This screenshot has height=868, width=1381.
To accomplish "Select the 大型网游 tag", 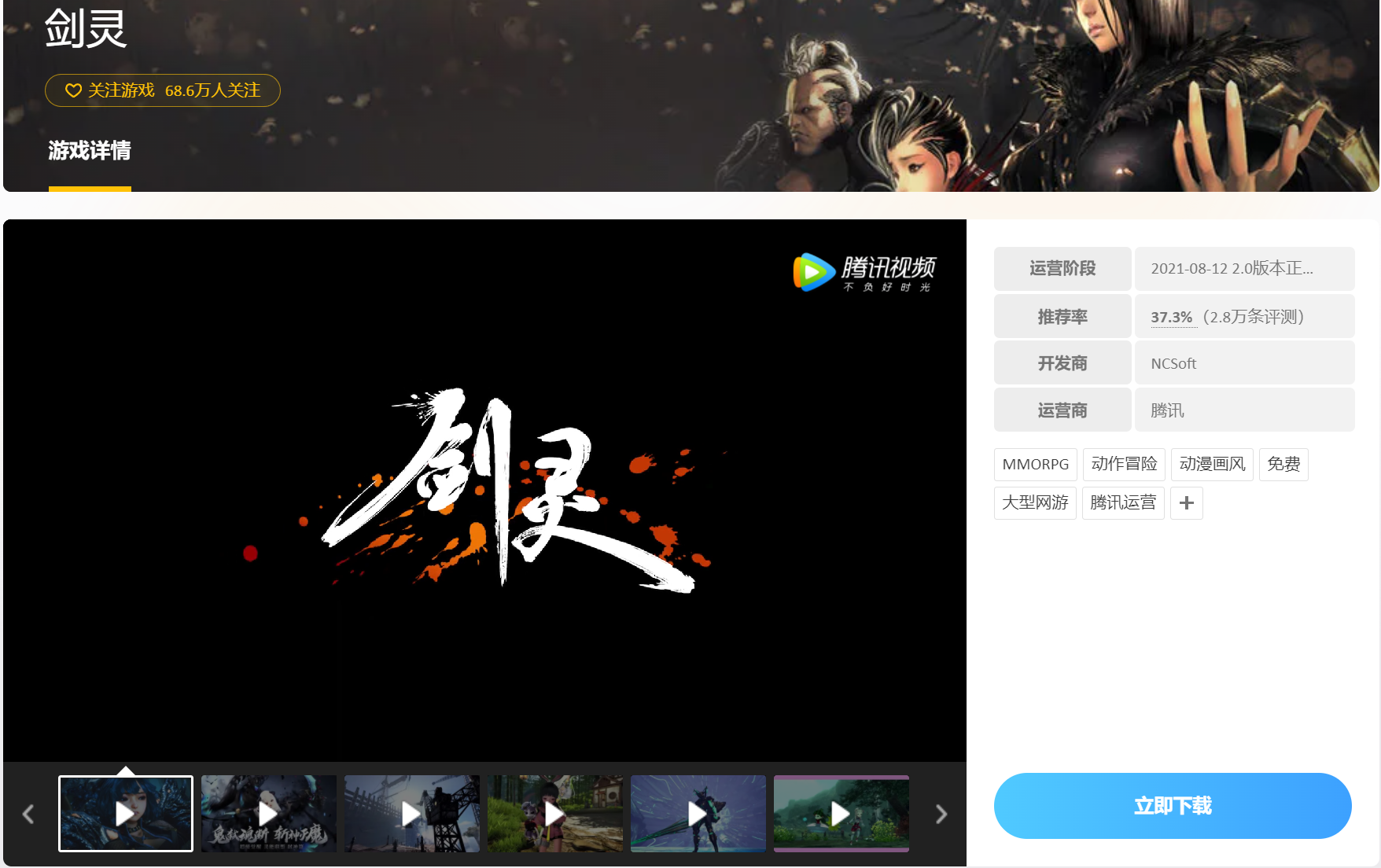I will pyautogui.click(x=1035, y=503).
